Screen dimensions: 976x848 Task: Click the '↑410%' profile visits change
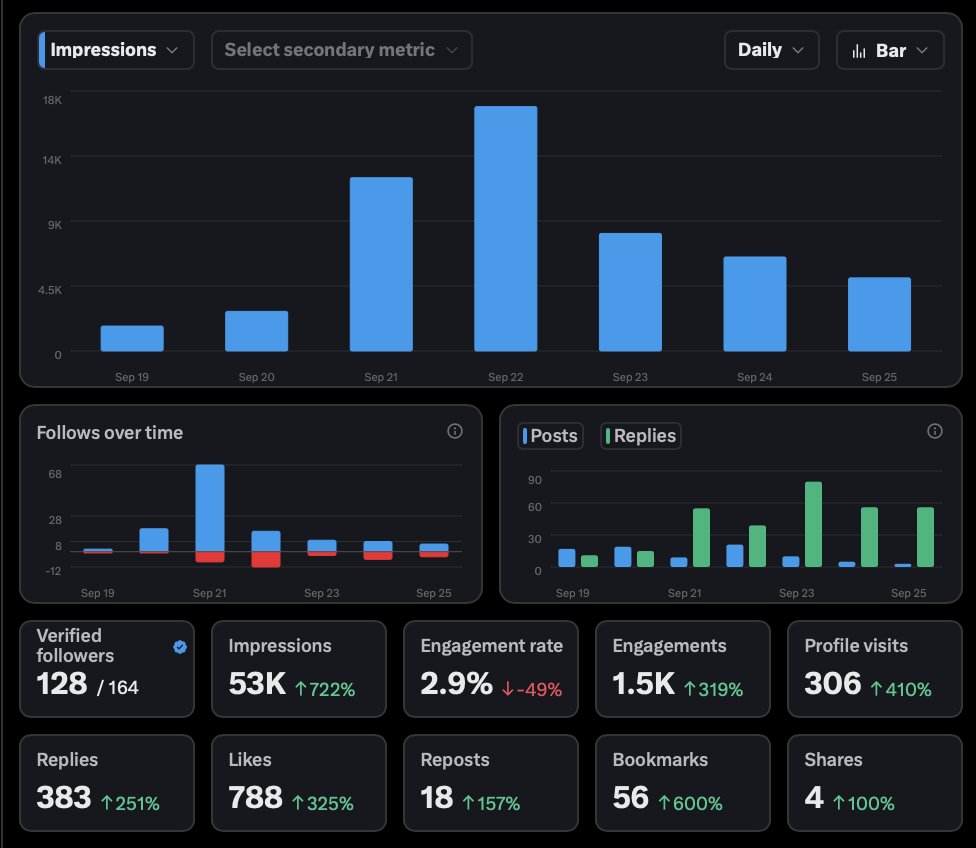point(901,689)
